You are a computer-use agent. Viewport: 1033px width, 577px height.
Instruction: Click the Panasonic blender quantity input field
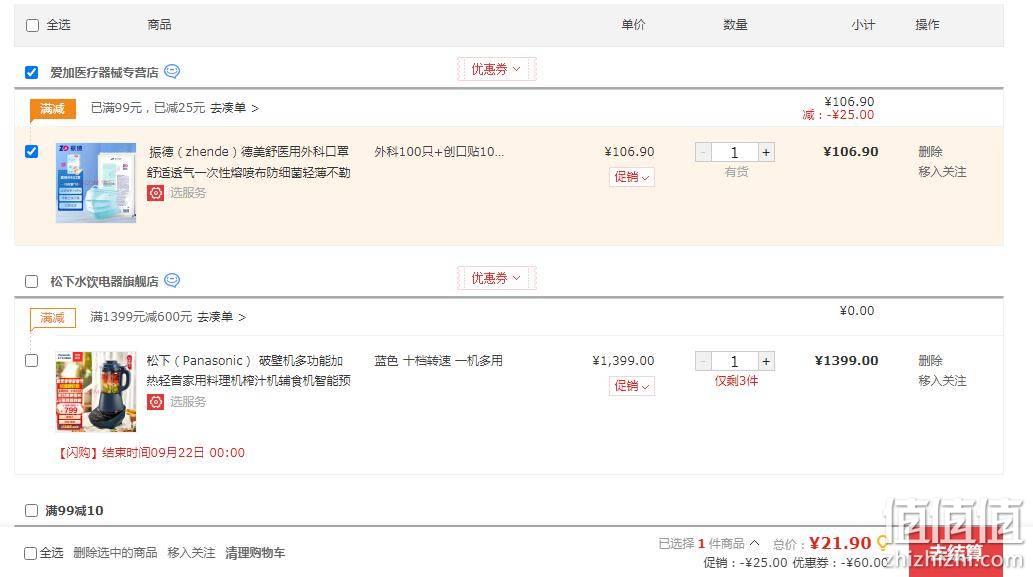pos(735,361)
